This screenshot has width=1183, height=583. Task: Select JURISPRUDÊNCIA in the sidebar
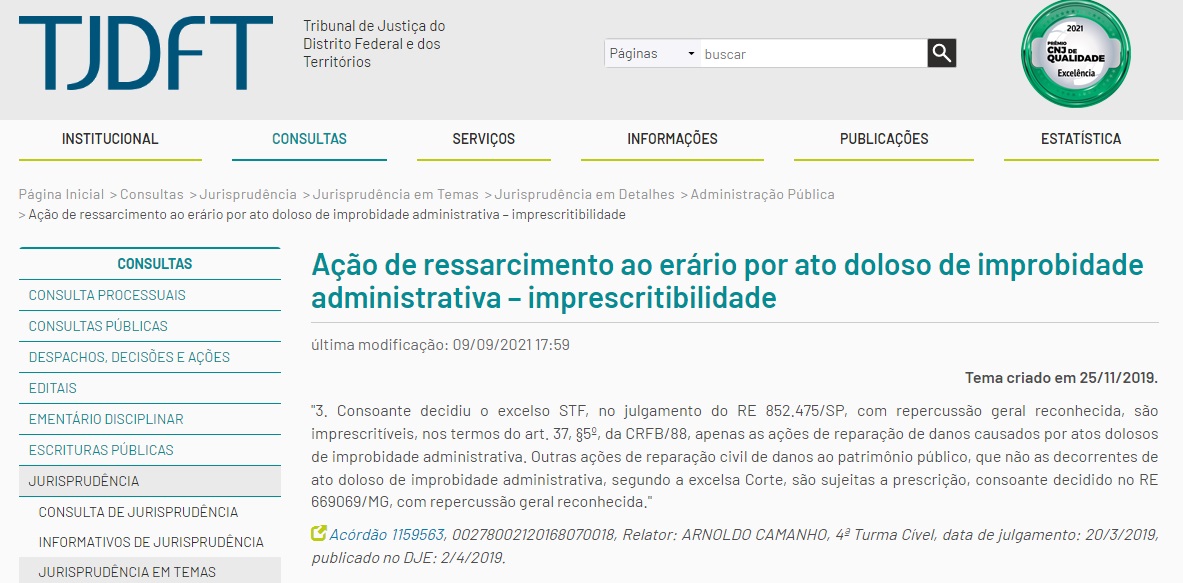(x=149, y=480)
